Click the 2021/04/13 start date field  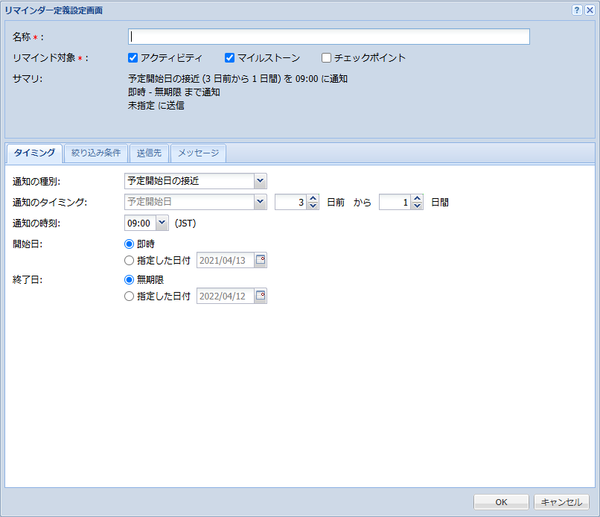click(x=225, y=260)
